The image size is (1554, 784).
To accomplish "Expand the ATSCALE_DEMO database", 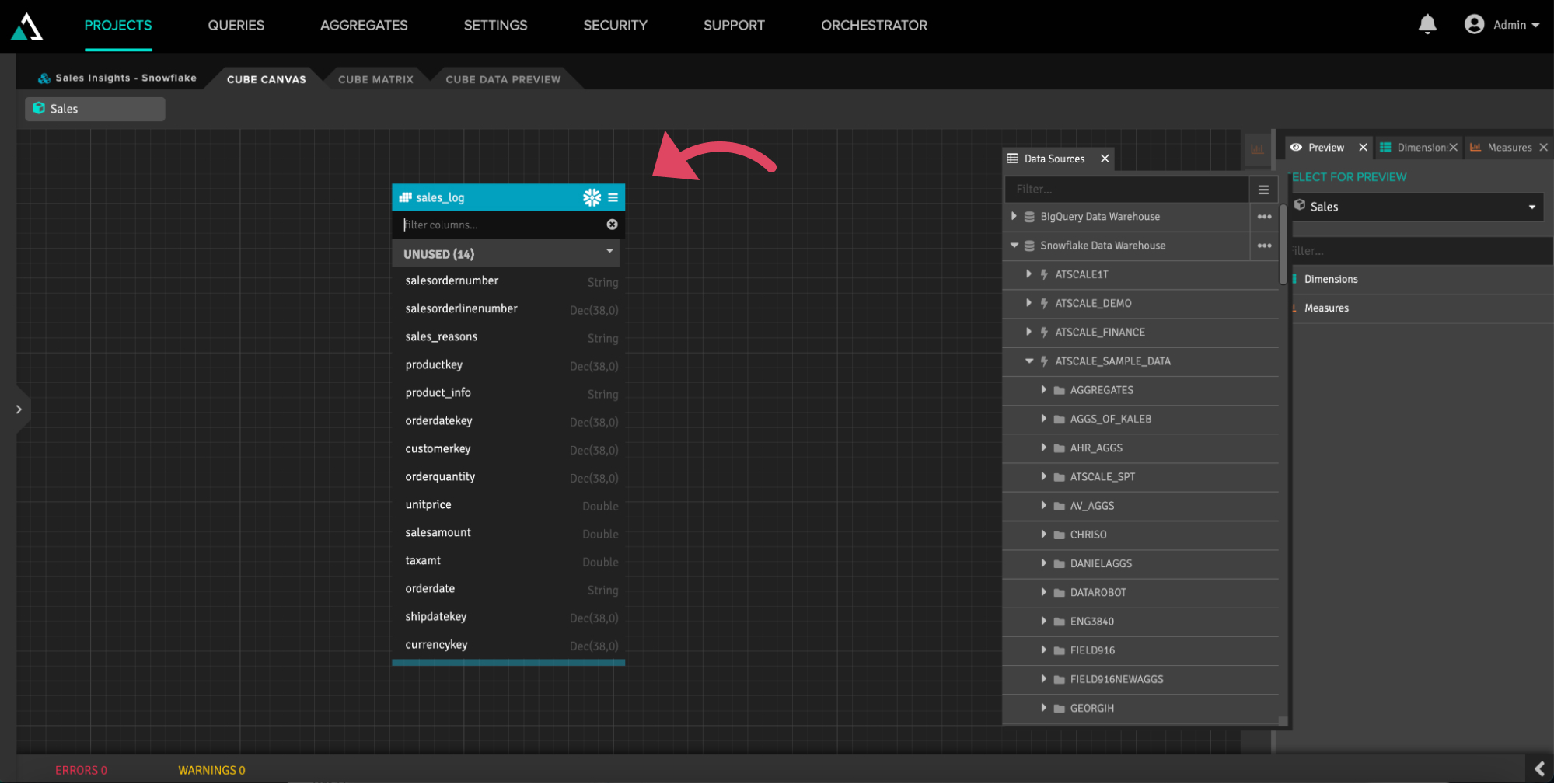I will (x=1028, y=302).
